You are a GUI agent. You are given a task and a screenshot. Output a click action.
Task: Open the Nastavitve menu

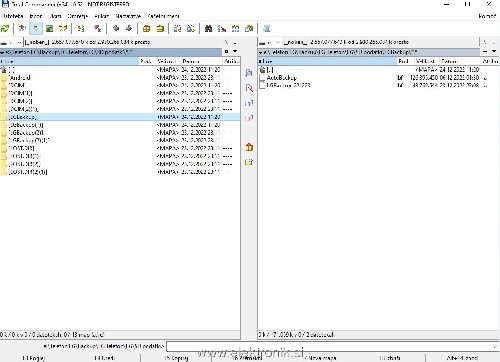click(128, 16)
